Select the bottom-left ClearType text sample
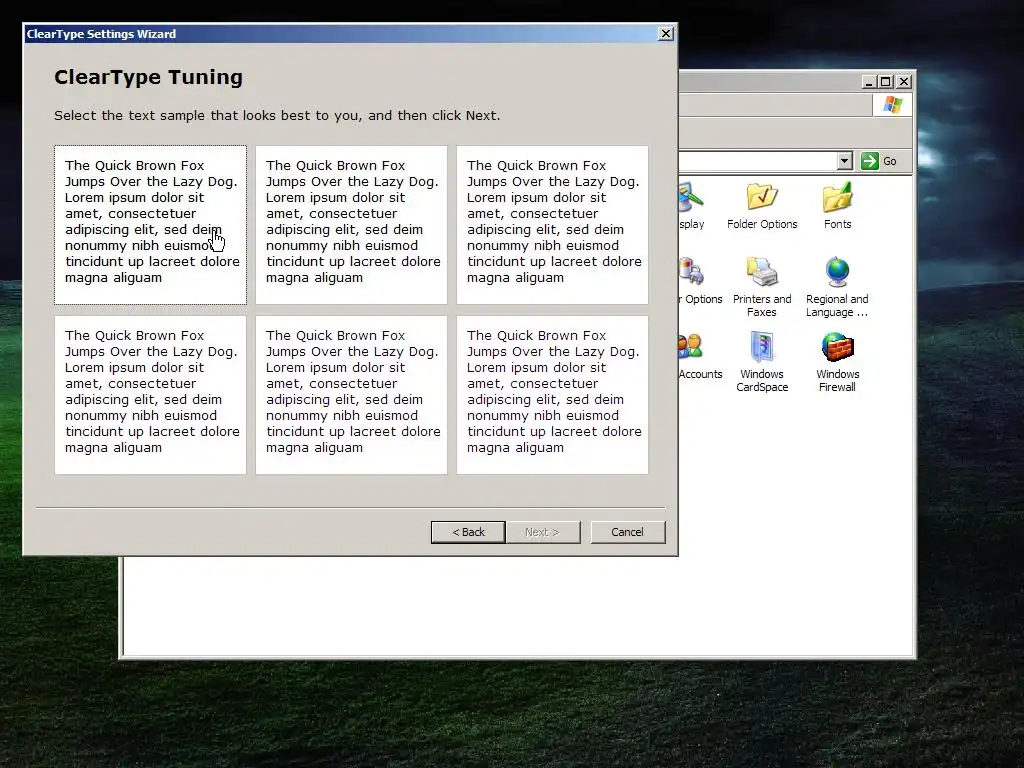The height and width of the screenshot is (768, 1024). coord(150,394)
